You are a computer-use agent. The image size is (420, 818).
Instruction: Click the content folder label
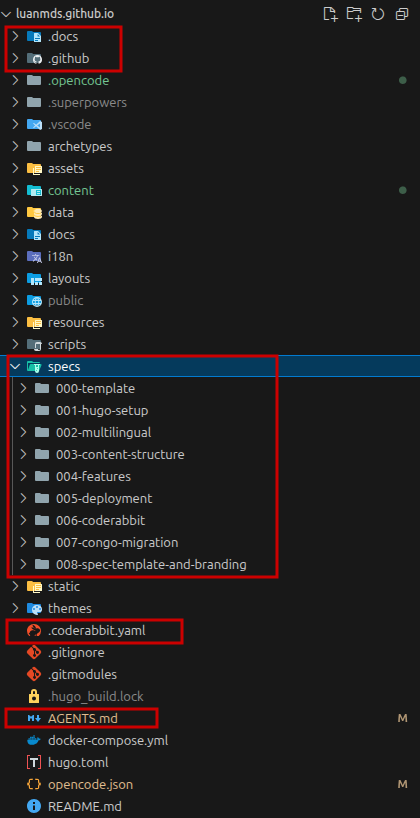point(71,190)
